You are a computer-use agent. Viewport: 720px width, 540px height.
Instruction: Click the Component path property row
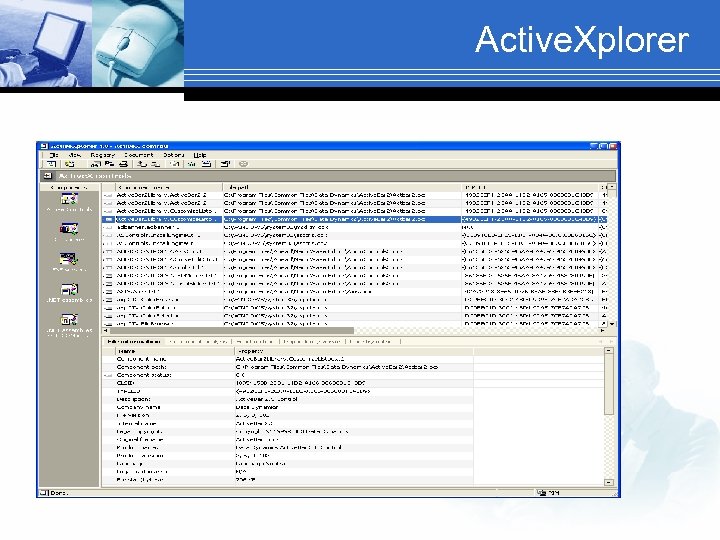click(x=287, y=367)
